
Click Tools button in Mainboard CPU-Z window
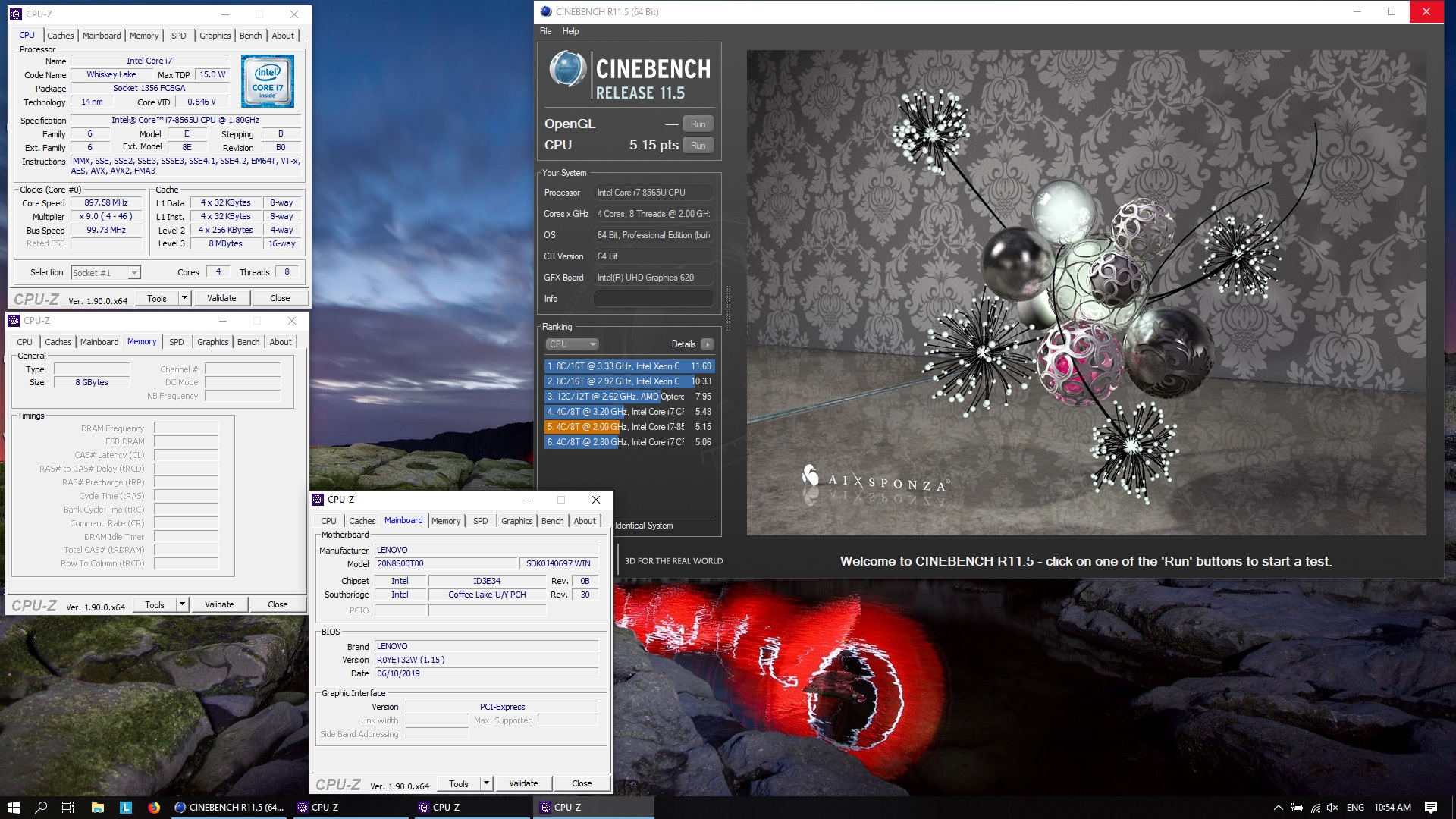[458, 783]
